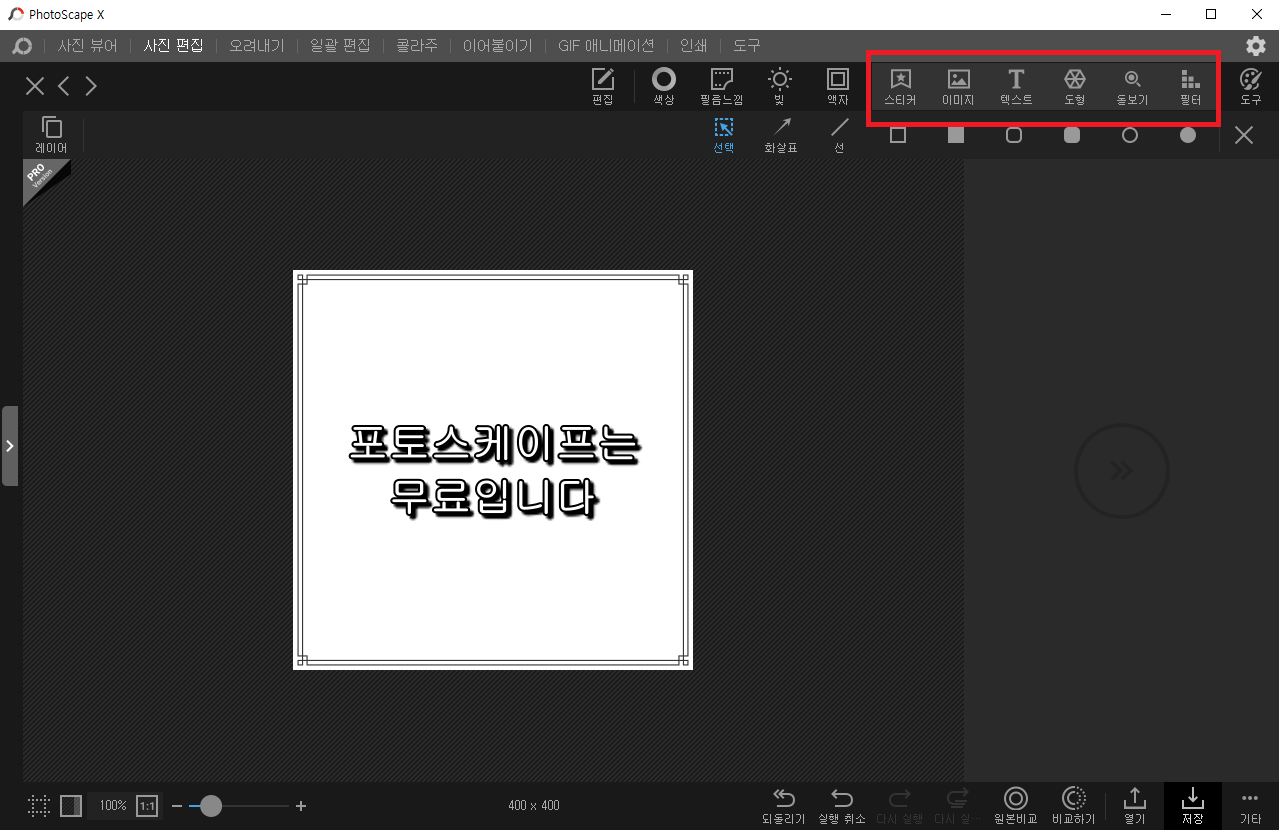Click the zoom slider handle
Image resolution: width=1279 pixels, height=830 pixels.
[x=211, y=806]
